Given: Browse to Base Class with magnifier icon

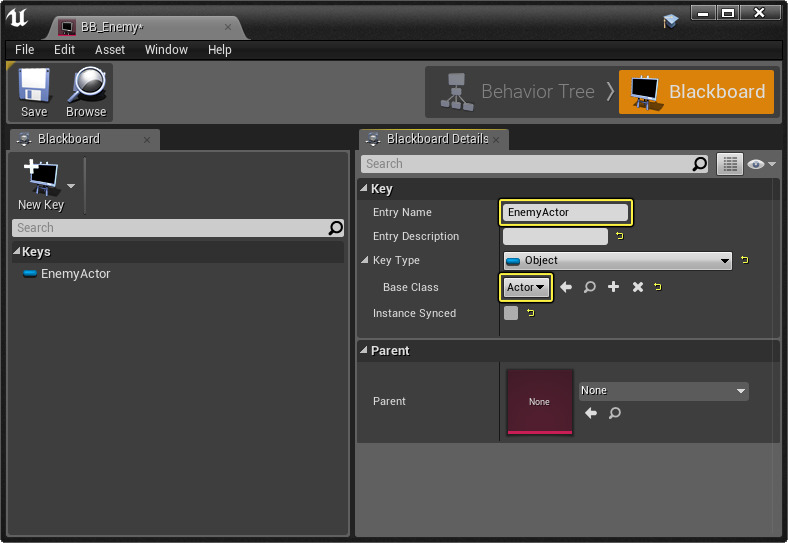Looking at the screenshot, I should (x=590, y=288).
